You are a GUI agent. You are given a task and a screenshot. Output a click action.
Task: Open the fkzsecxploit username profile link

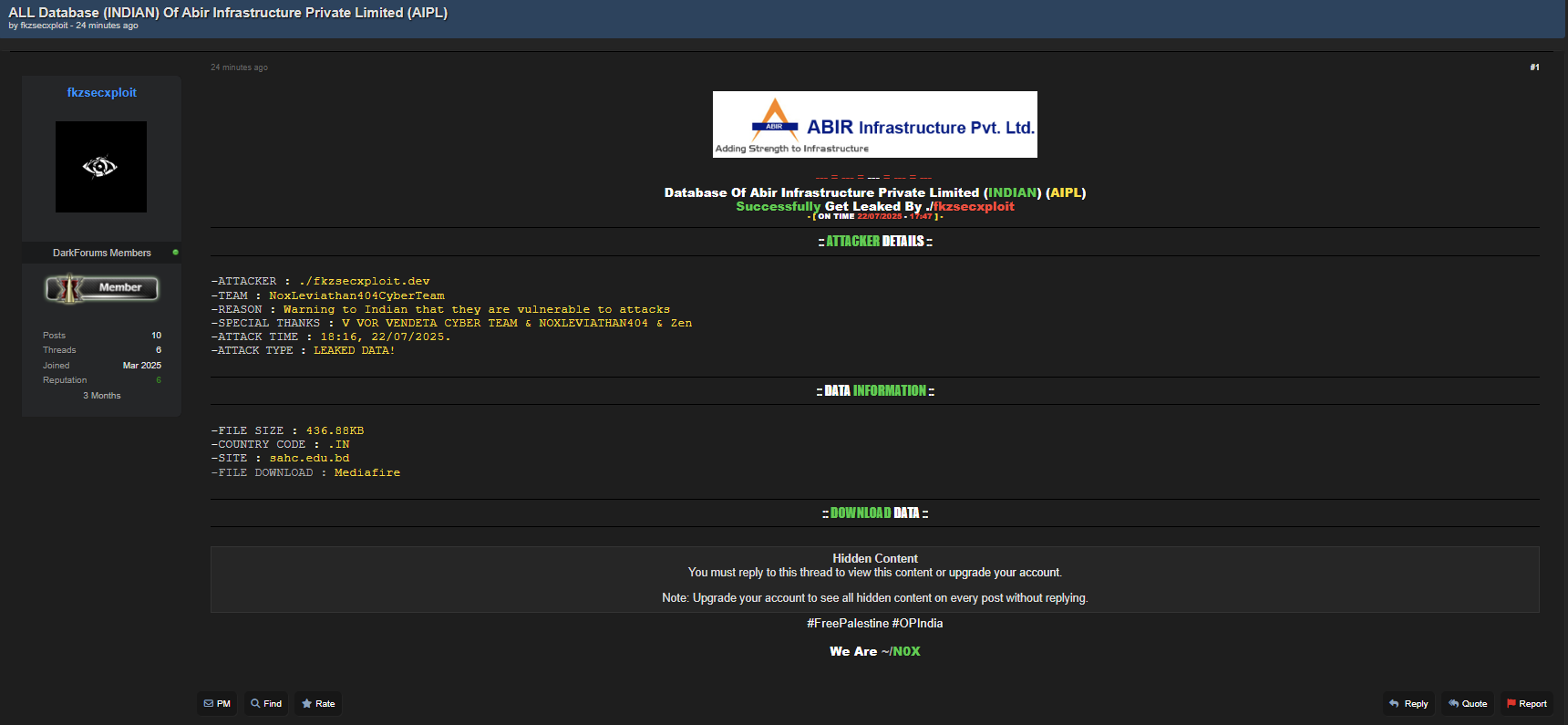tap(101, 92)
